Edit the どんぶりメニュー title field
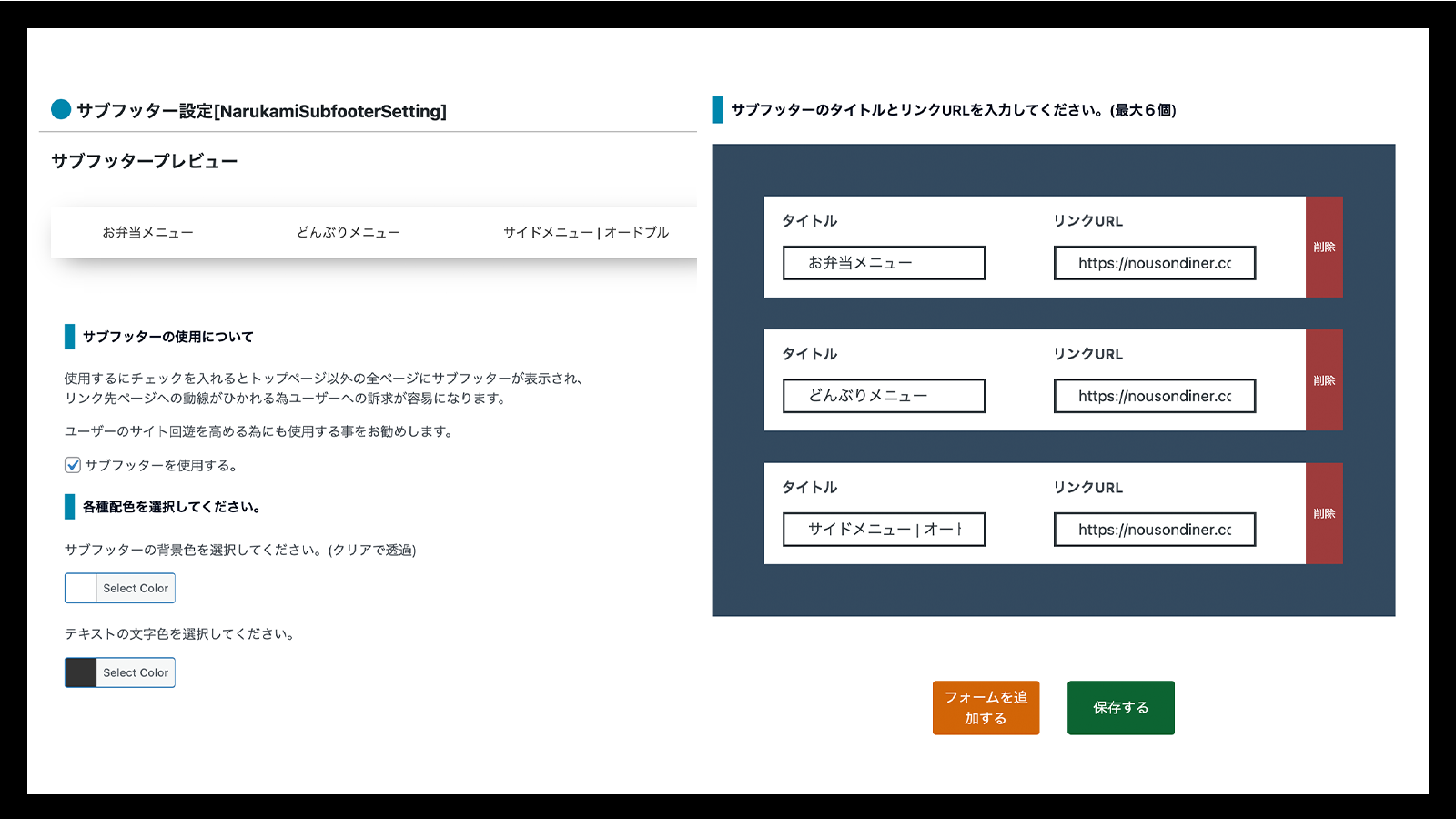1456x819 pixels. pos(883,396)
